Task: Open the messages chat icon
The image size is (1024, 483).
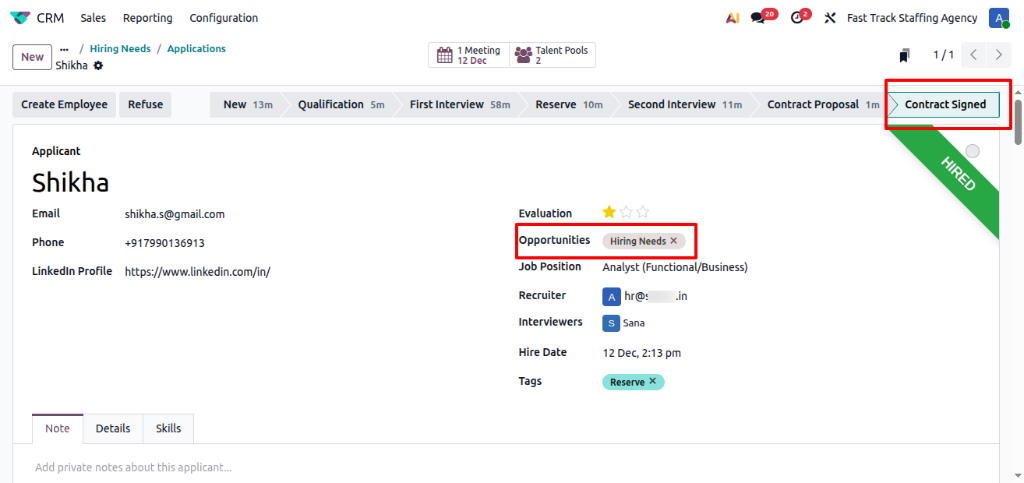Action: [x=758, y=18]
